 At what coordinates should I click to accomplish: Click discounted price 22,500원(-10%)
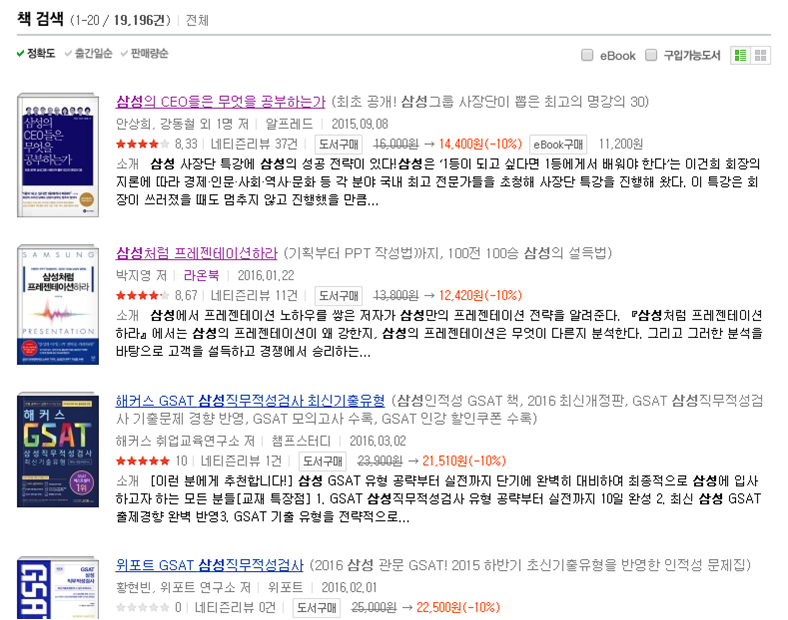[x=458, y=607]
